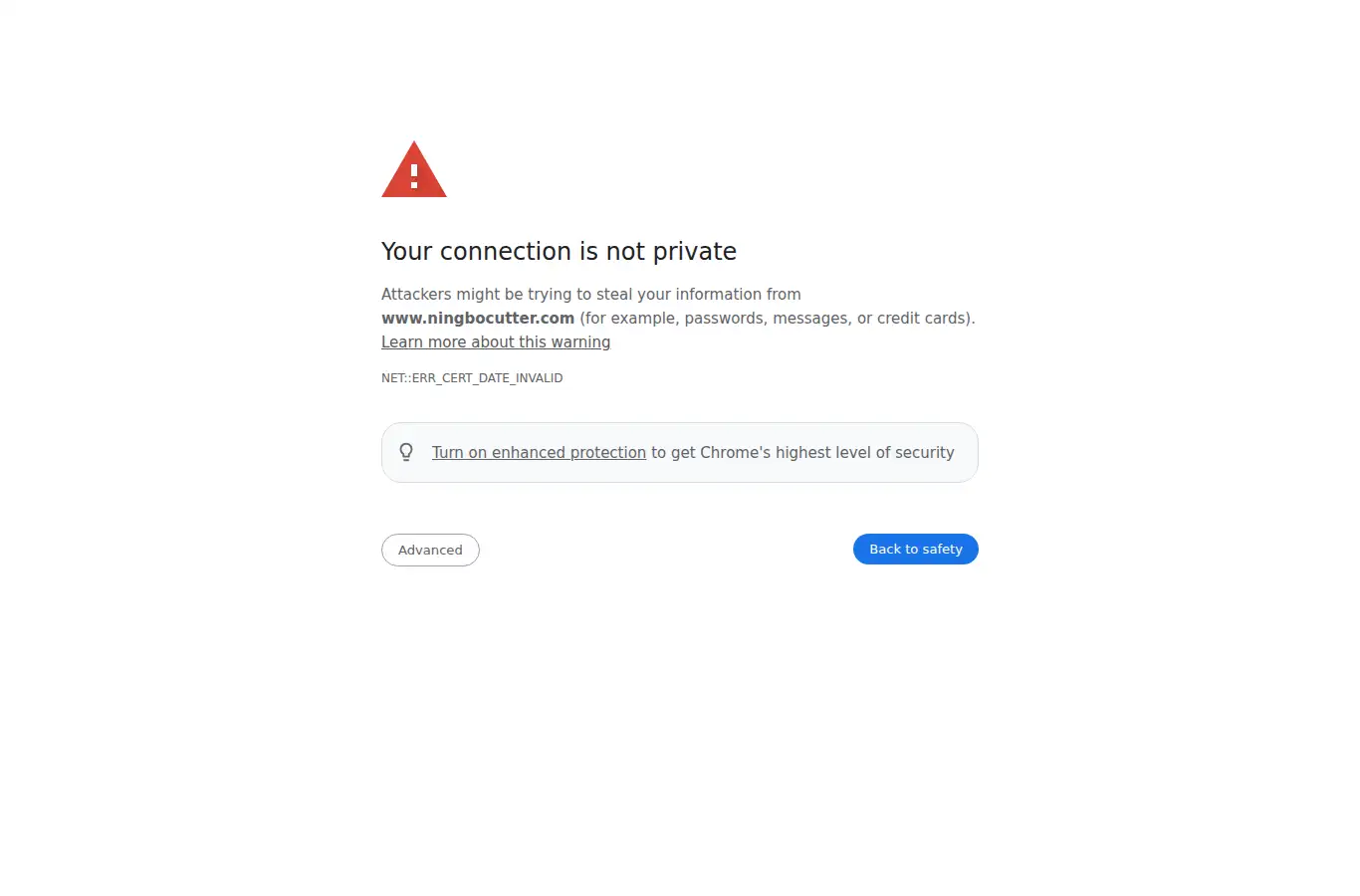Click the word private in the heading

(x=695, y=251)
